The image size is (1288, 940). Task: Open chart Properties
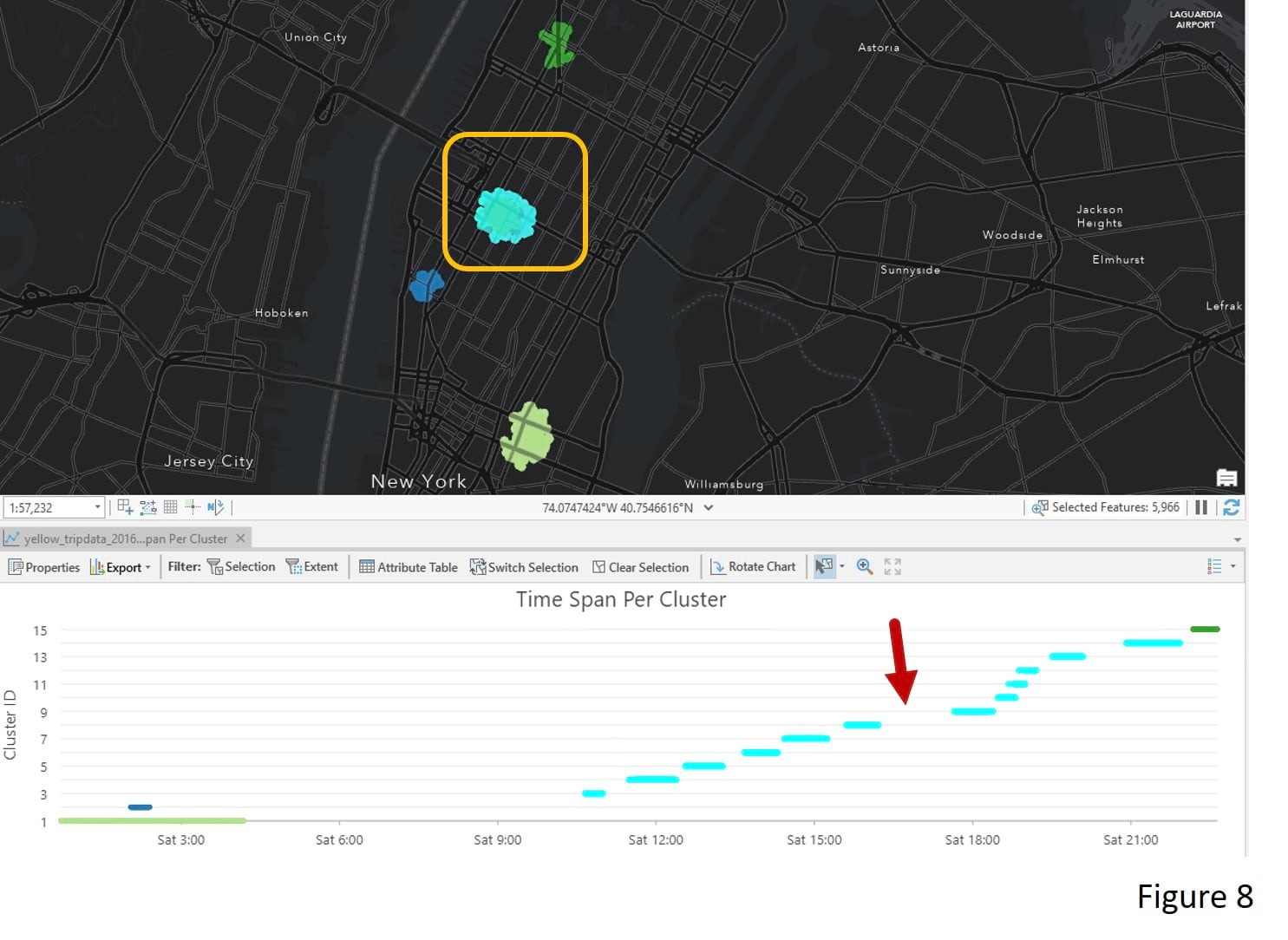point(44,567)
